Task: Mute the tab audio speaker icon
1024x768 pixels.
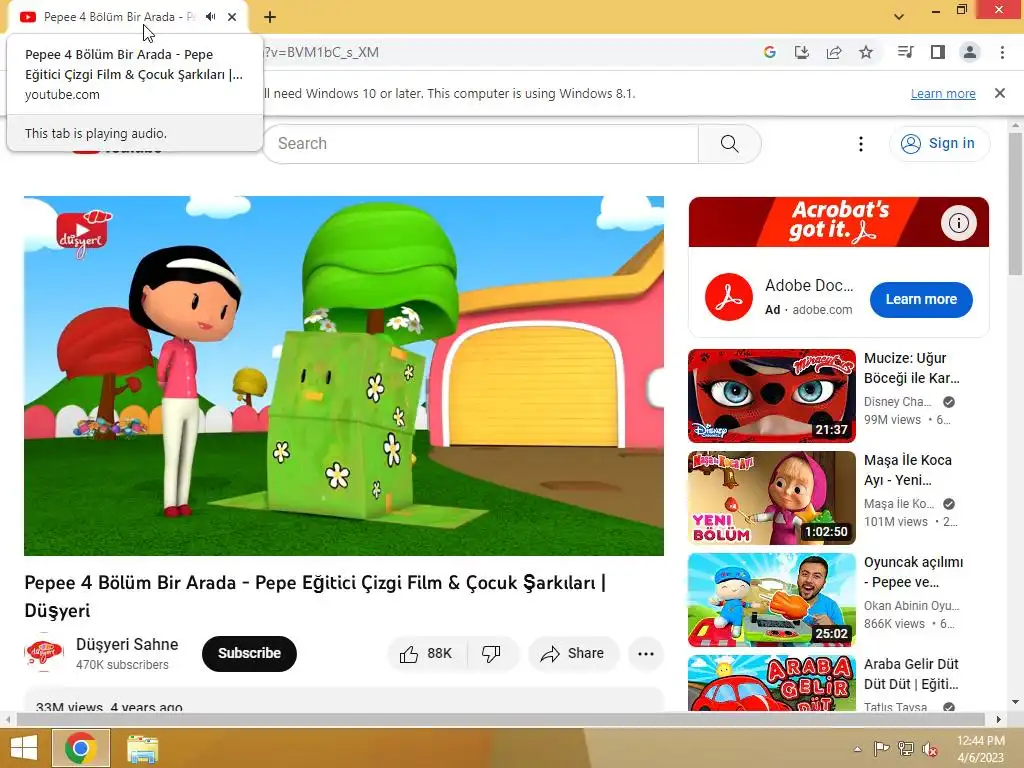Action: (210, 17)
